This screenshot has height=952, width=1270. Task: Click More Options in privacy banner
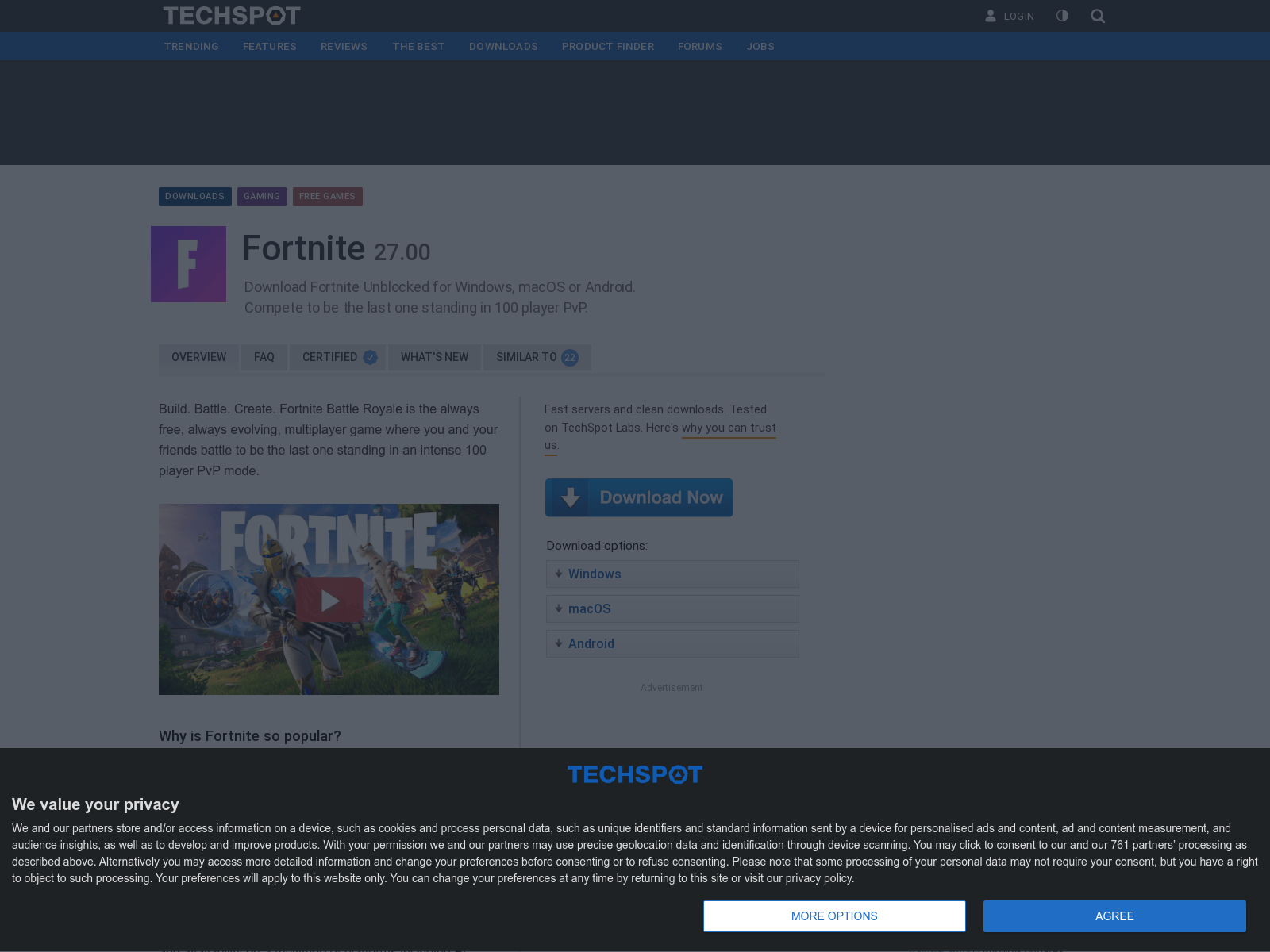[834, 916]
